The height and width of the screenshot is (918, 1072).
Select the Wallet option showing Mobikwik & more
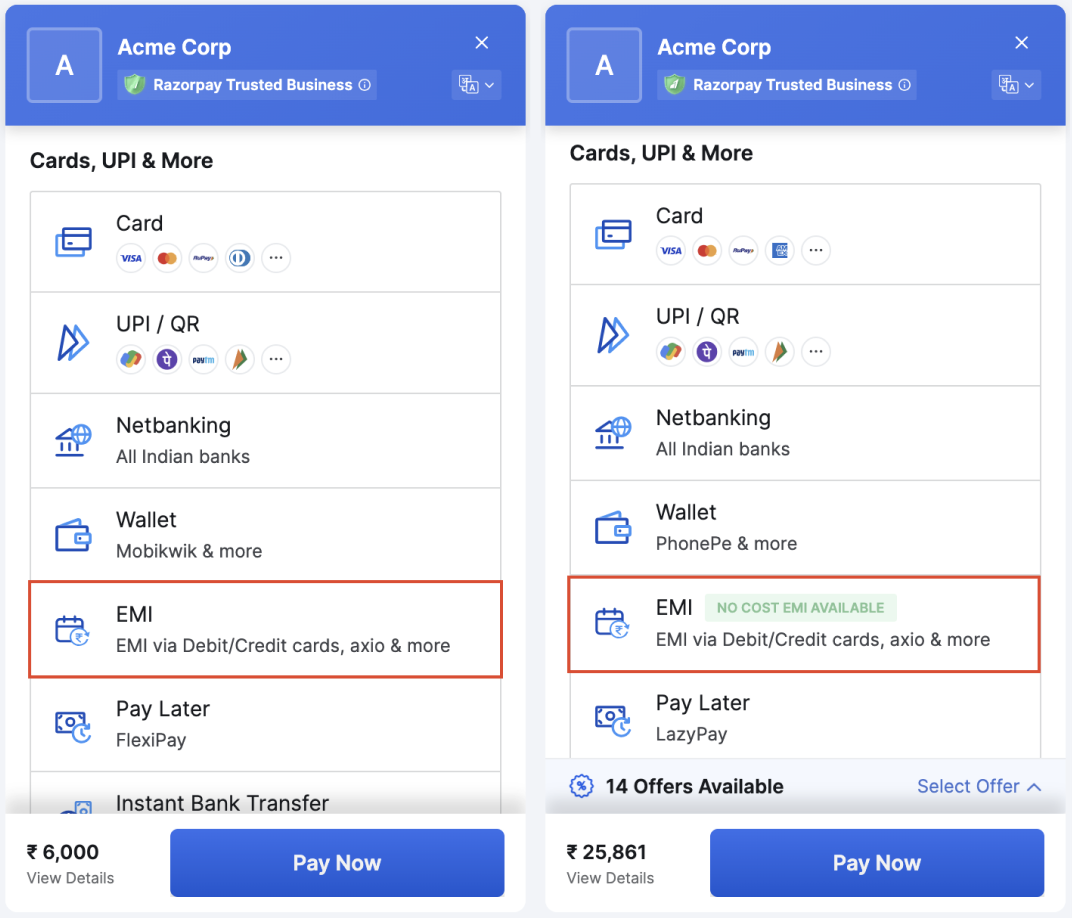click(x=265, y=535)
